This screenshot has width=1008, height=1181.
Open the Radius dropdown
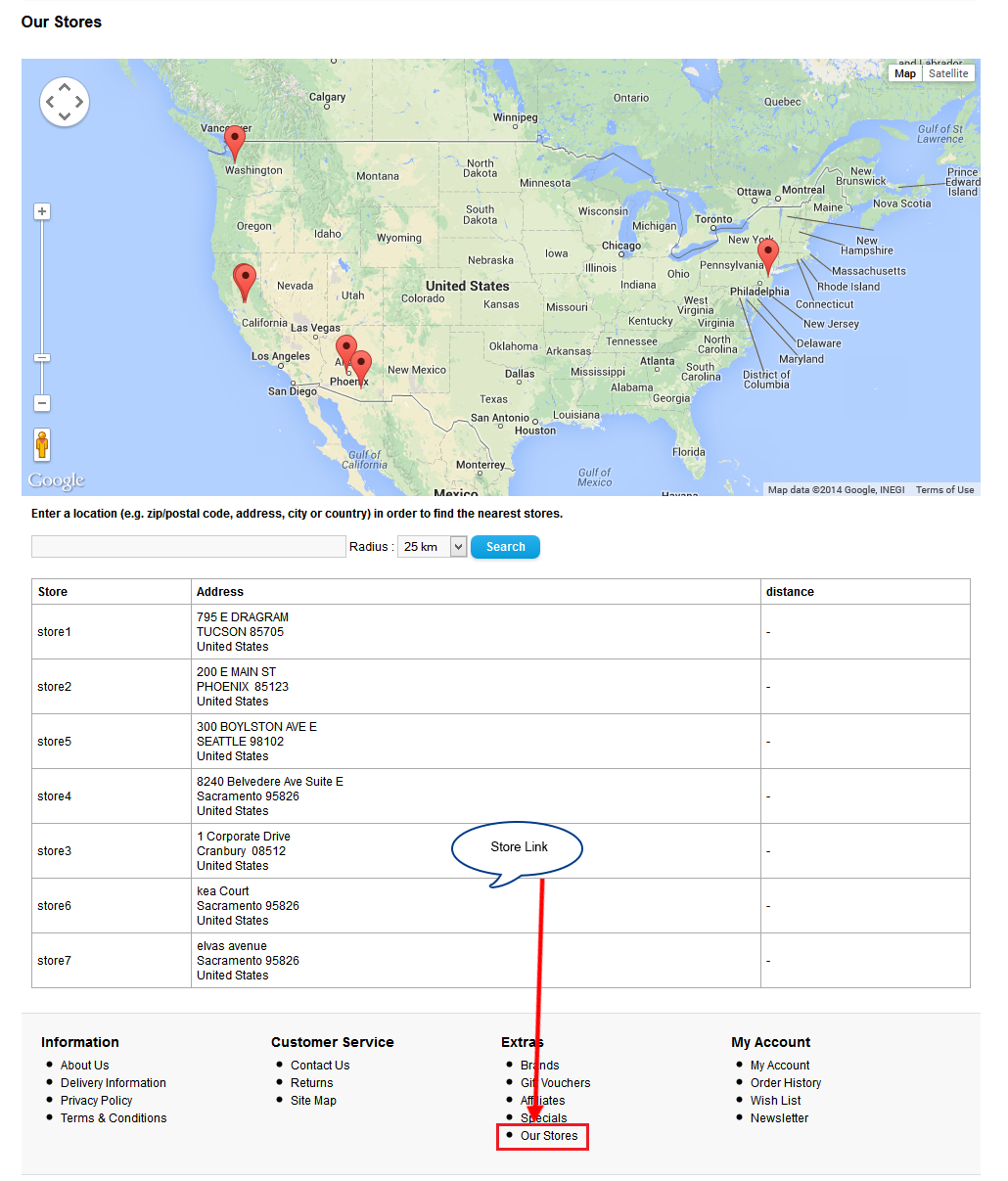click(x=433, y=547)
